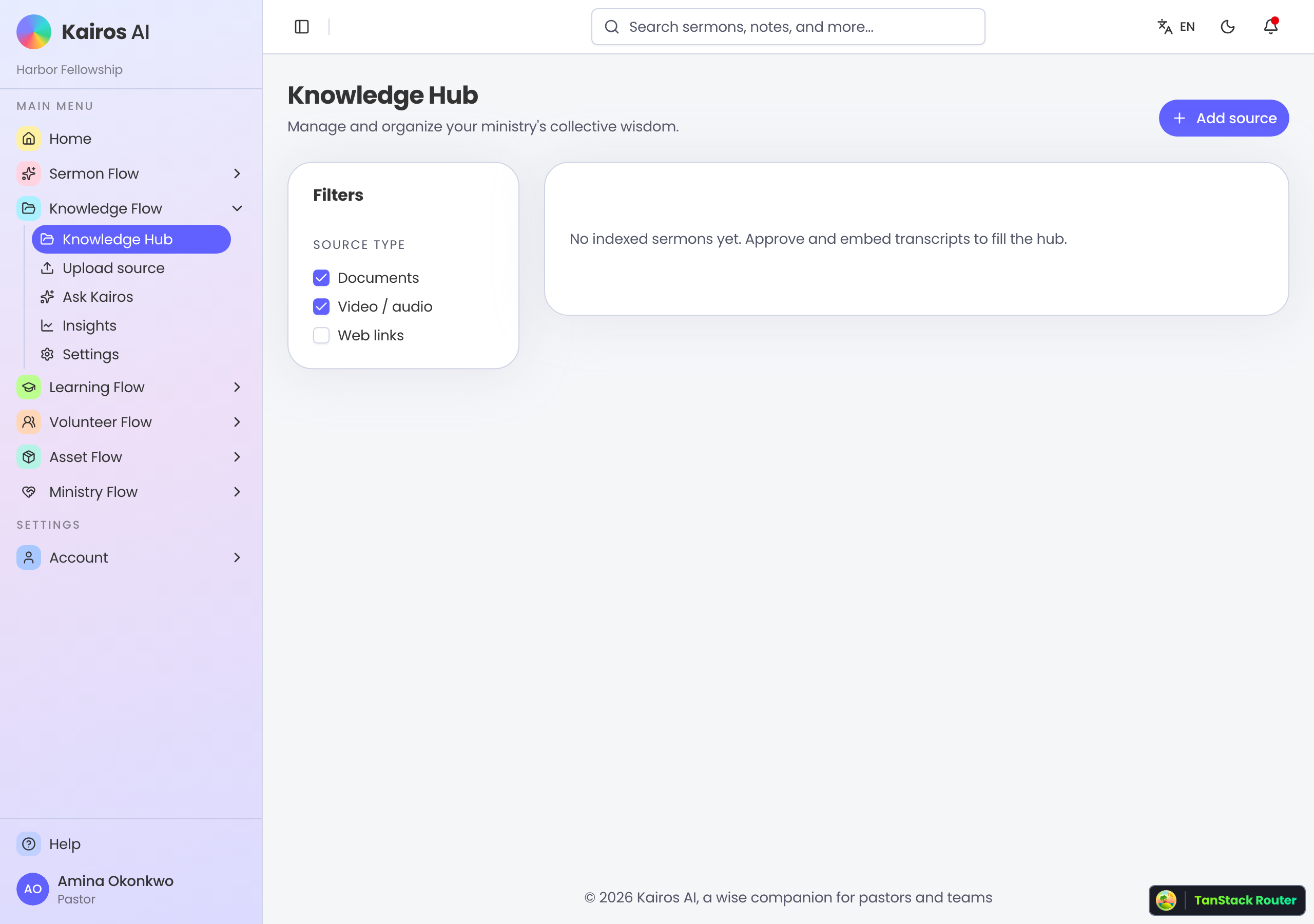Screen dimensions: 1314x924
Task: Expand the Learning Flow chevron
Action: pos(237,387)
